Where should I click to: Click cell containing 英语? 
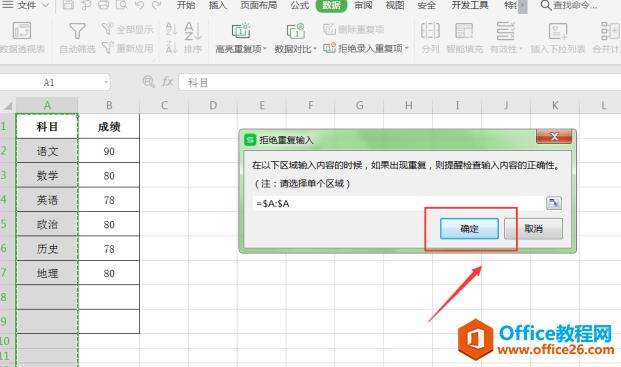[47, 200]
